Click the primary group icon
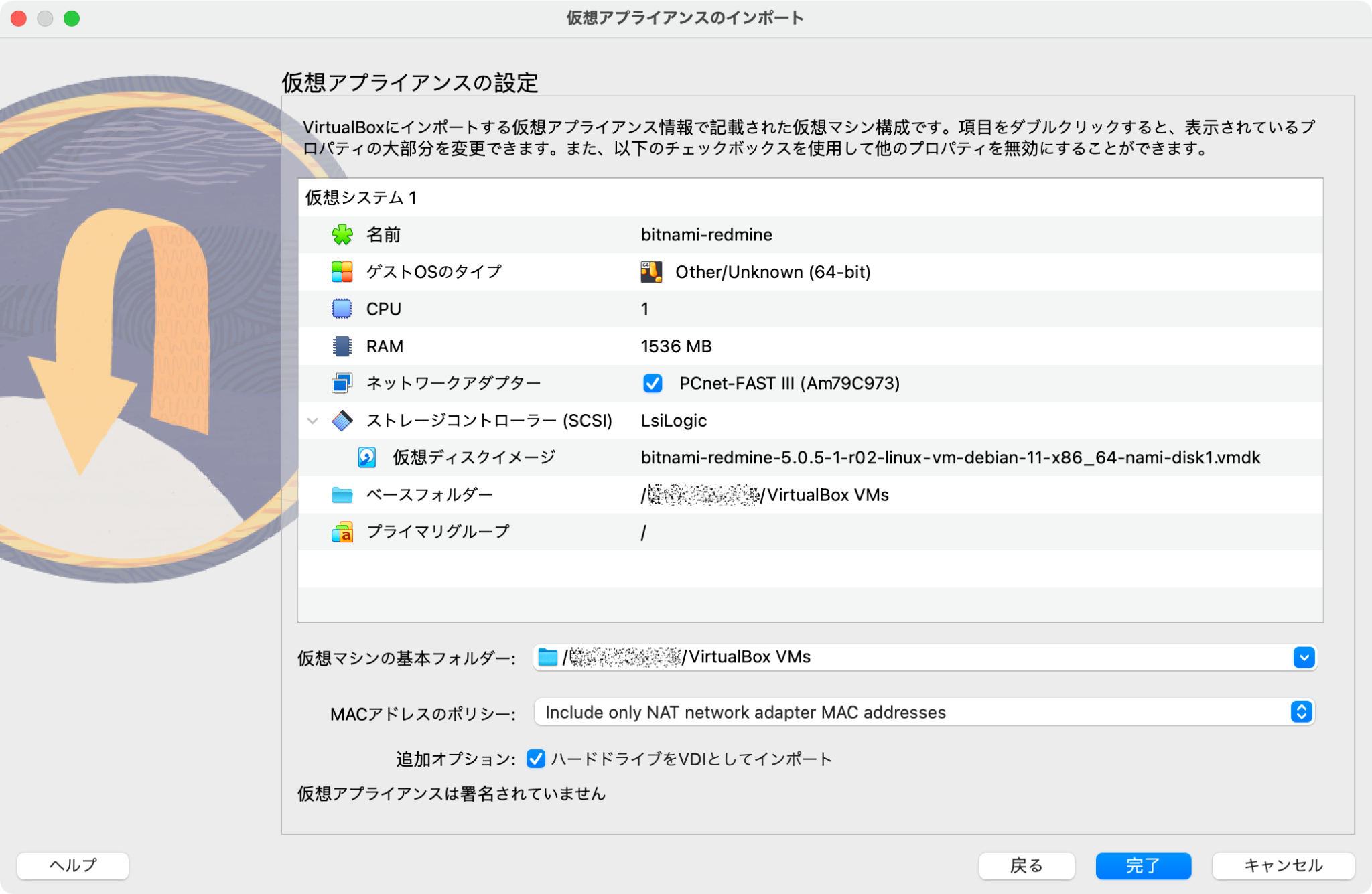1372x894 pixels. click(x=342, y=532)
